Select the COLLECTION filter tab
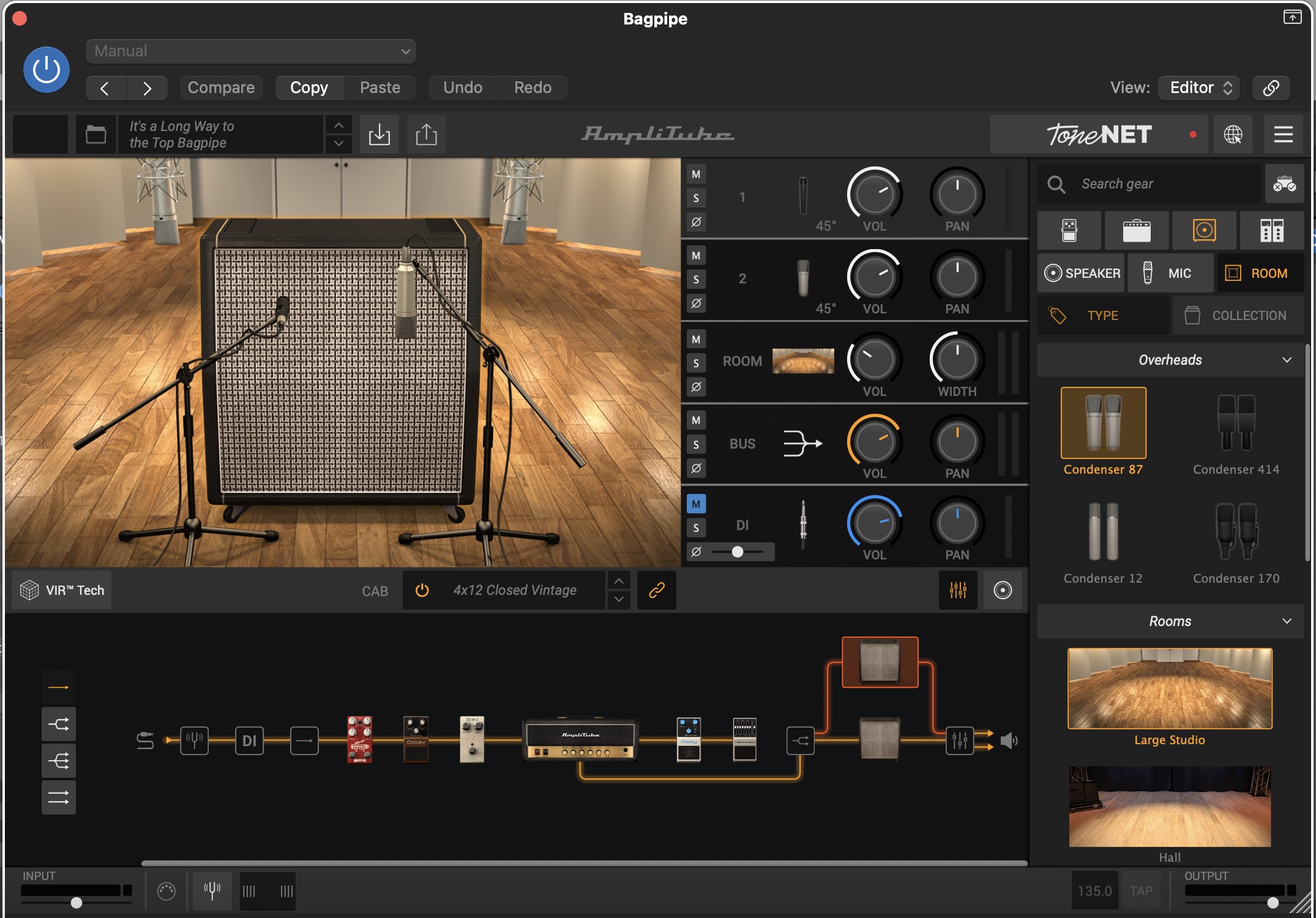This screenshot has width=1316, height=918. [x=1238, y=316]
